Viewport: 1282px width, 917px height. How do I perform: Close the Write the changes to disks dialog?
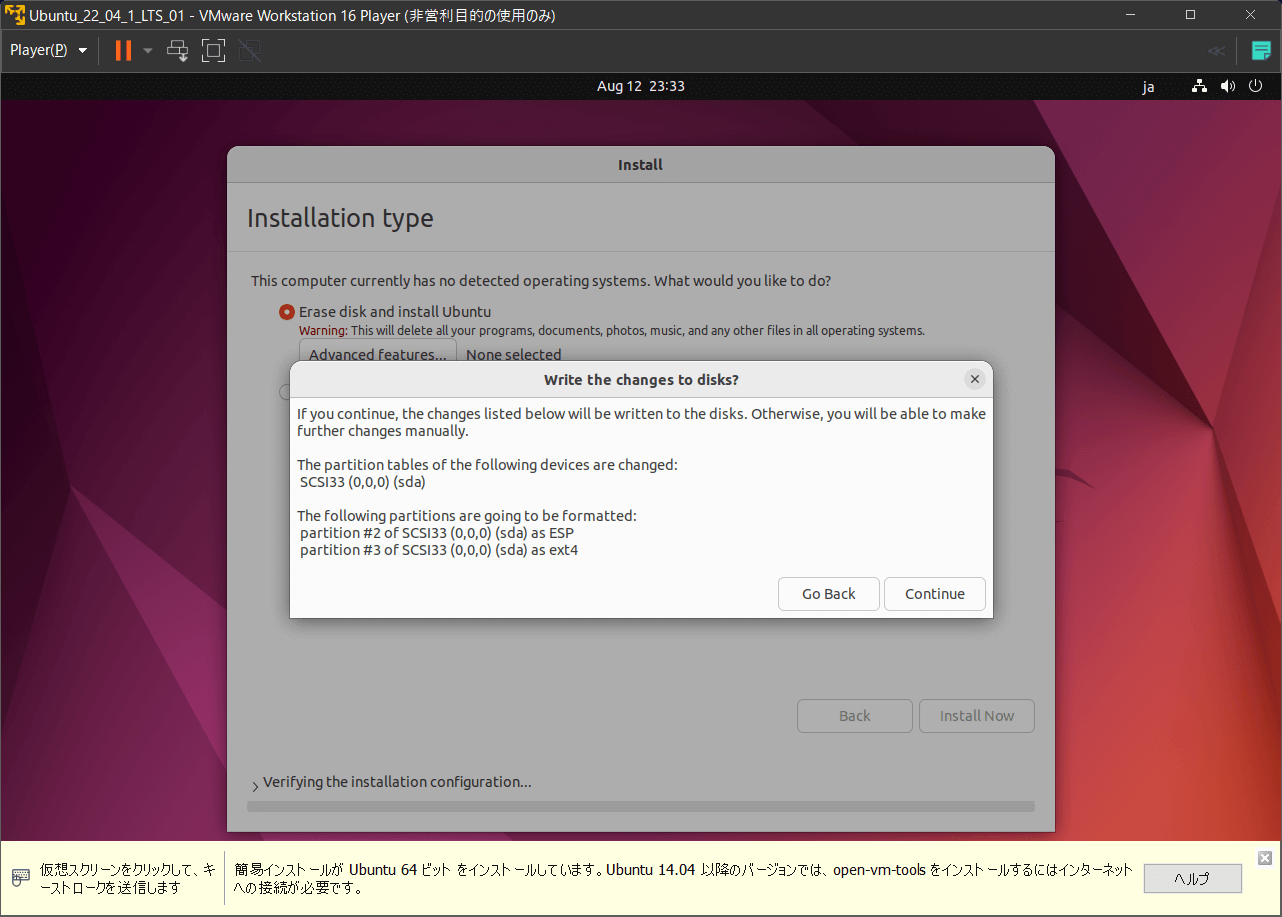click(x=975, y=379)
